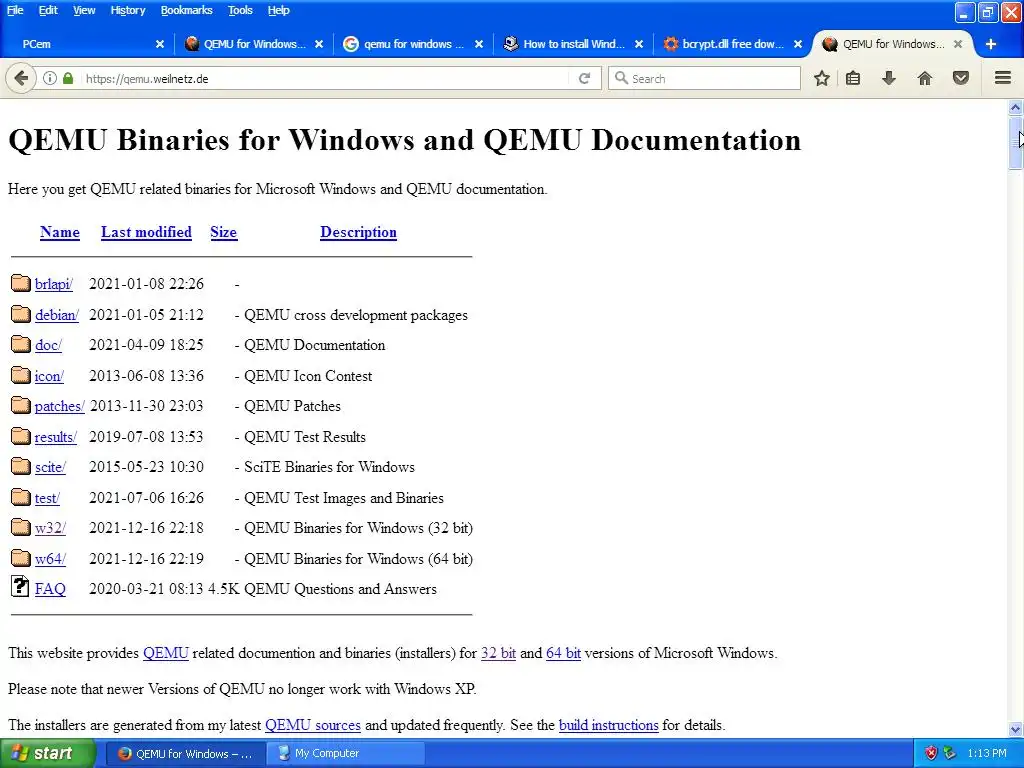Close the PCem tab
The width and height of the screenshot is (1024, 768).
point(160,44)
